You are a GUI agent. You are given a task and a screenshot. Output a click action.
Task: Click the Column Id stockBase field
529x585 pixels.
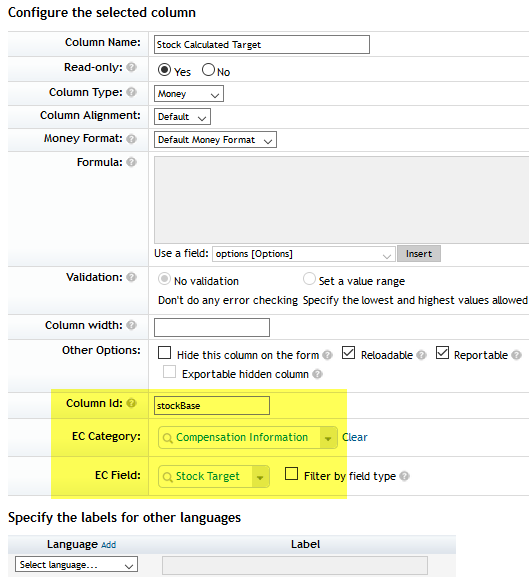(x=212, y=406)
